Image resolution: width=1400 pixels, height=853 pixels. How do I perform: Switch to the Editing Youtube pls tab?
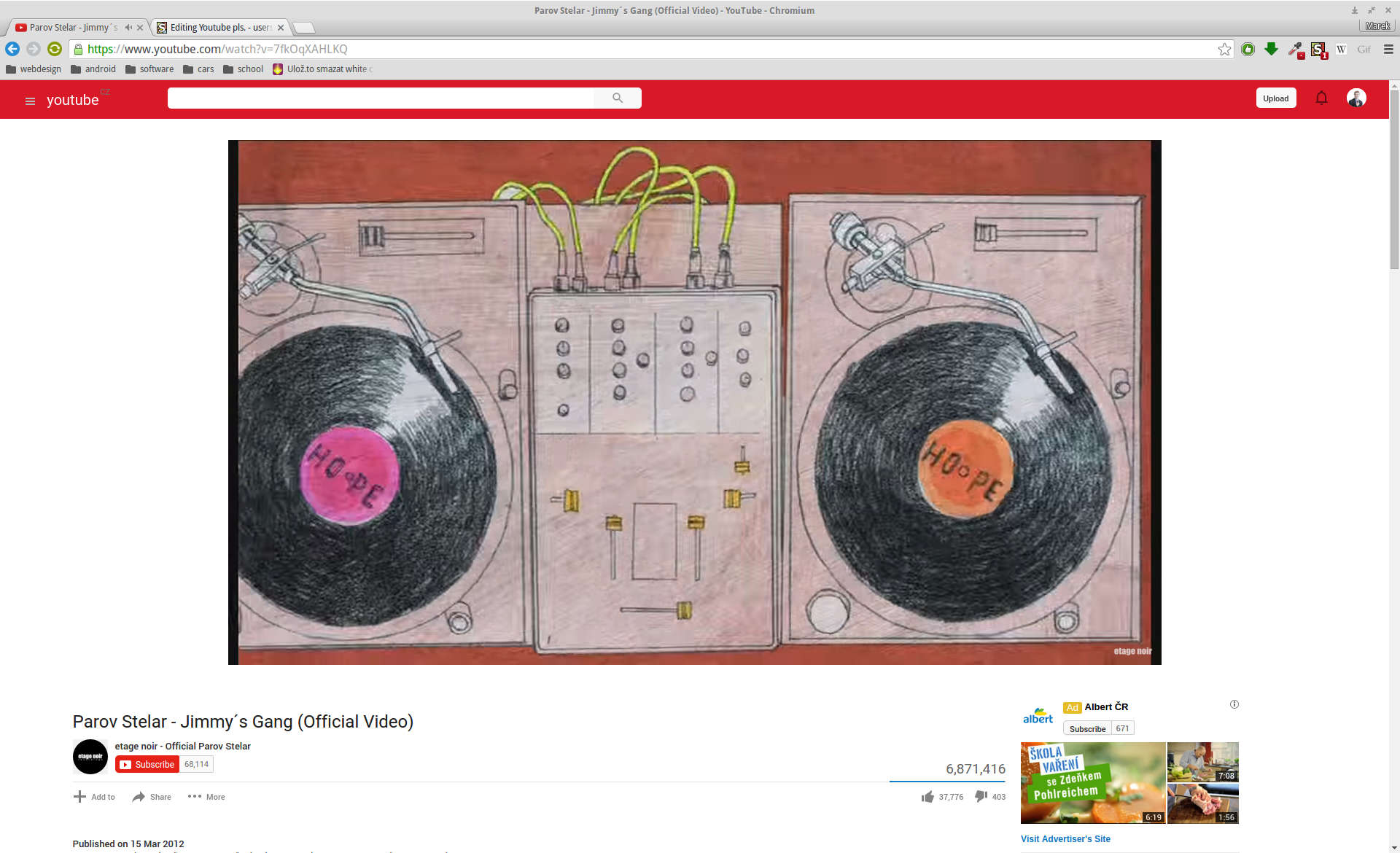pos(219,28)
